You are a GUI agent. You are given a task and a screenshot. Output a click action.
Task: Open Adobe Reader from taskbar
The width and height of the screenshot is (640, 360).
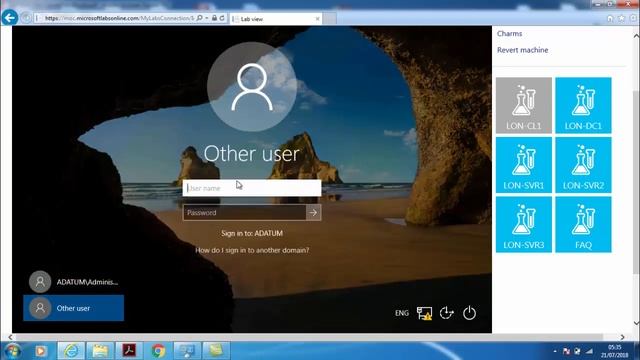(129, 351)
